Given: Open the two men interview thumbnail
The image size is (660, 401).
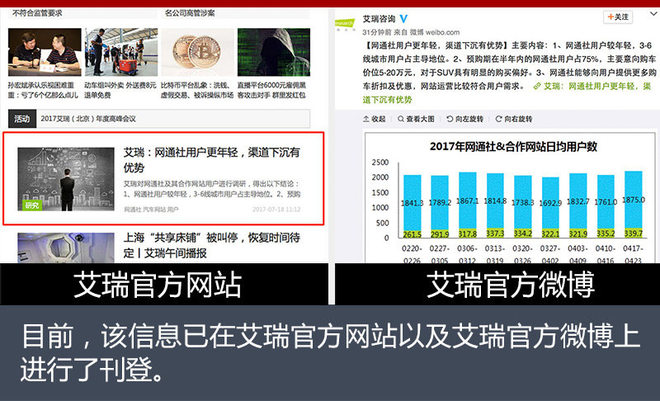Looking at the screenshot, I should (45, 52).
